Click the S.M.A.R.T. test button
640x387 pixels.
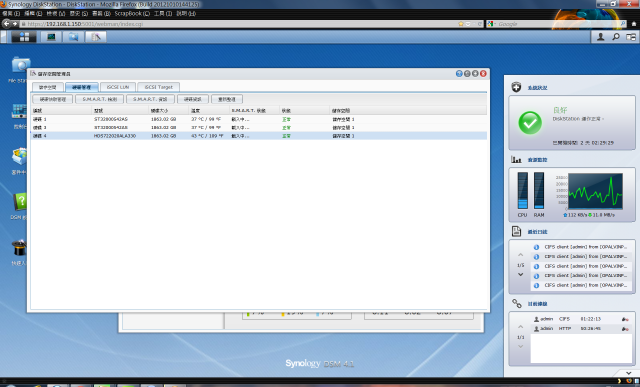coord(100,99)
